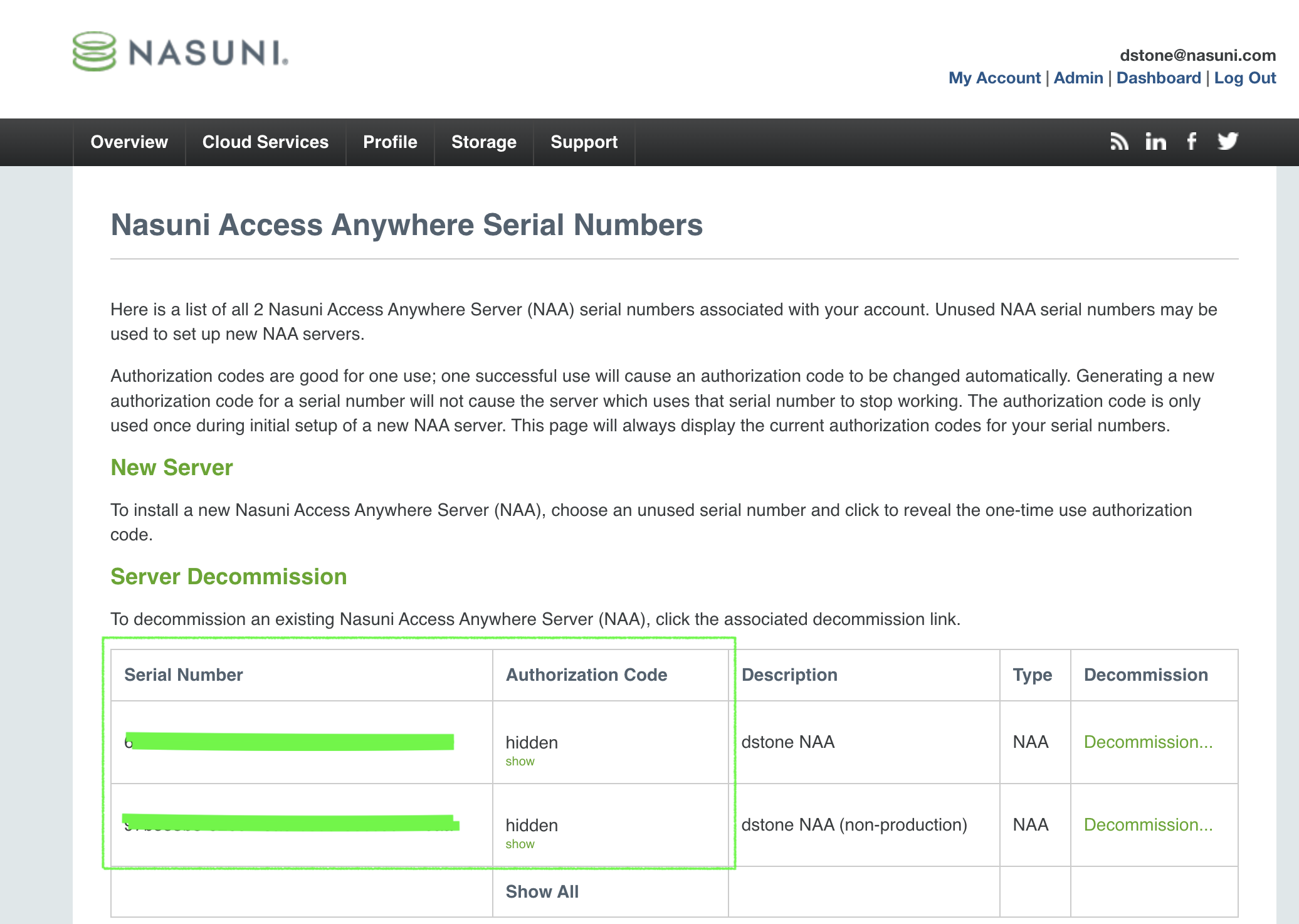Open My Account link
This screenshot has height=924, width=1299.
click(994, 78)
